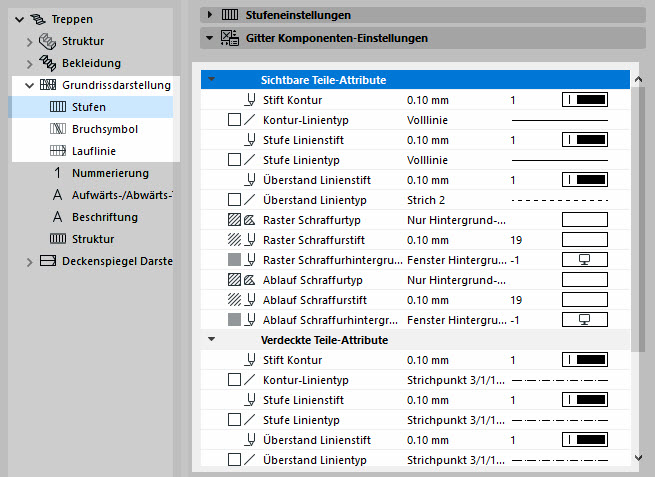The width and height of the screenshot is (655, 477).
Task: Select the Lauflinie item in the tree
Action: [96, 151]
